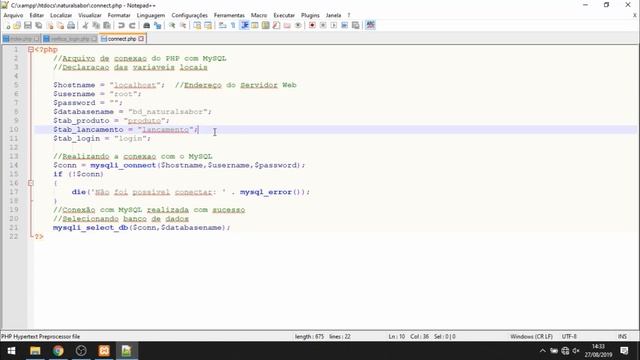Toggle file monitoring eye icon
Screen dimensions: 640x360
coord(298,25)
